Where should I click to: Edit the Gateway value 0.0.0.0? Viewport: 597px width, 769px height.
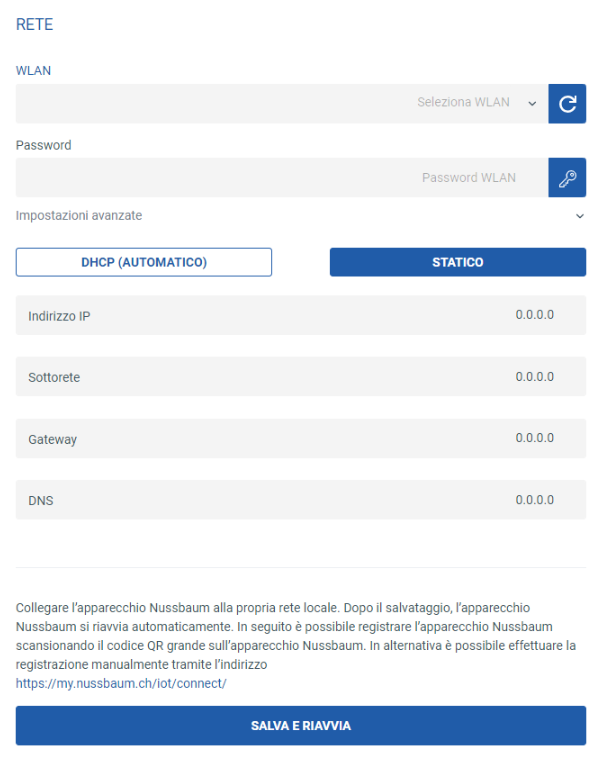tap(534, 438)
